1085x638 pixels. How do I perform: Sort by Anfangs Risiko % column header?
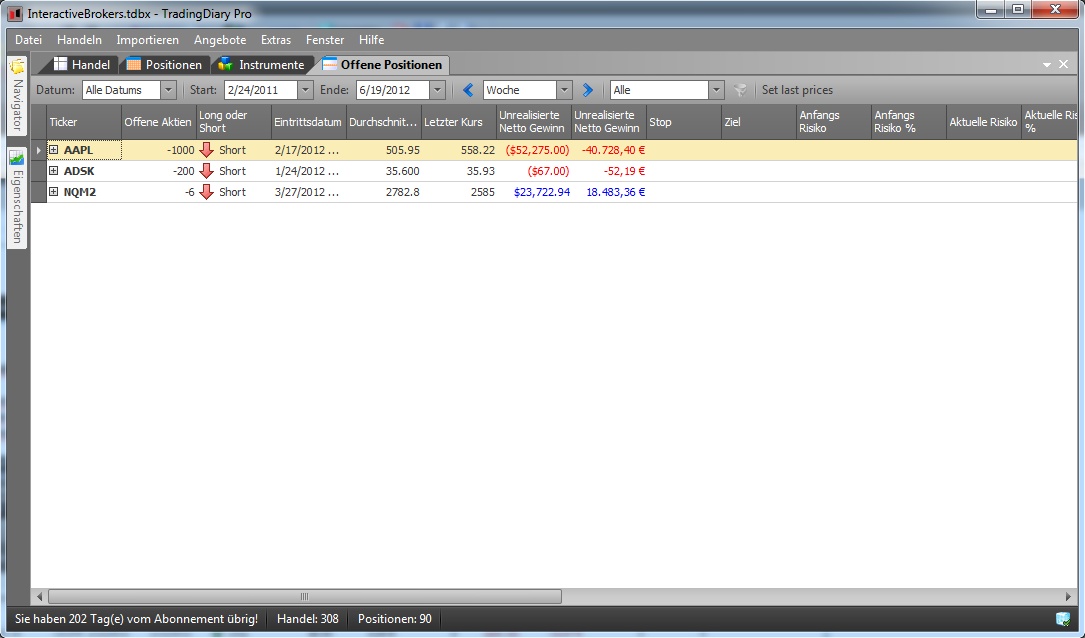pos(909,122)
